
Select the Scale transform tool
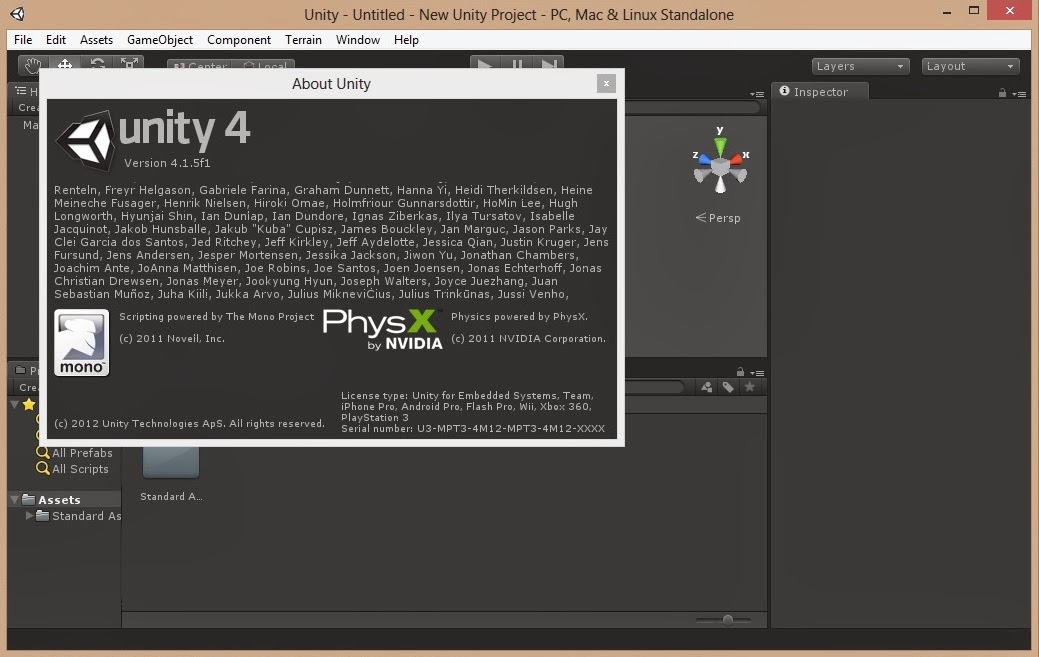tap(129, 64)
